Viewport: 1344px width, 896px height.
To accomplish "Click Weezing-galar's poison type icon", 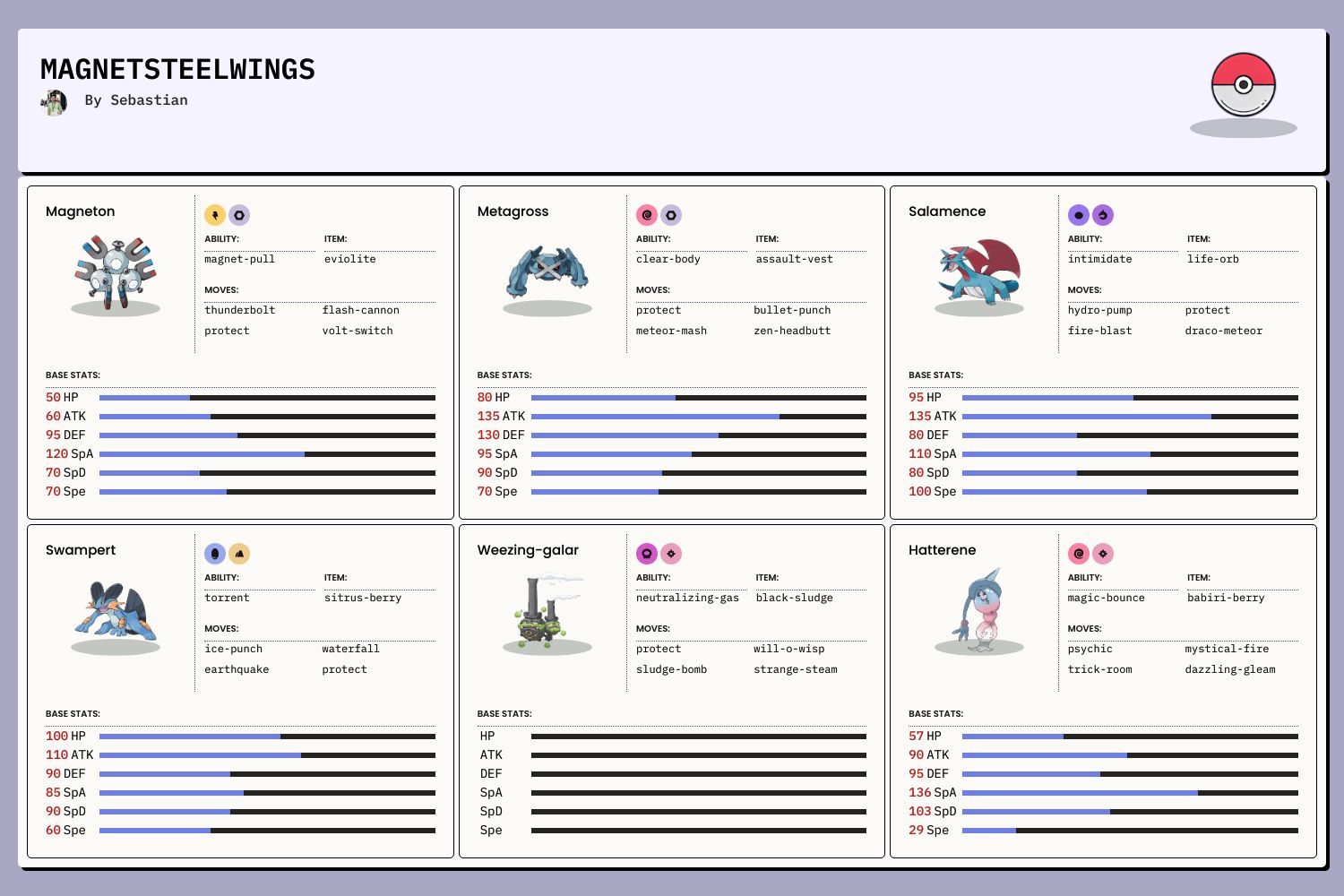I will coord(647,554).
